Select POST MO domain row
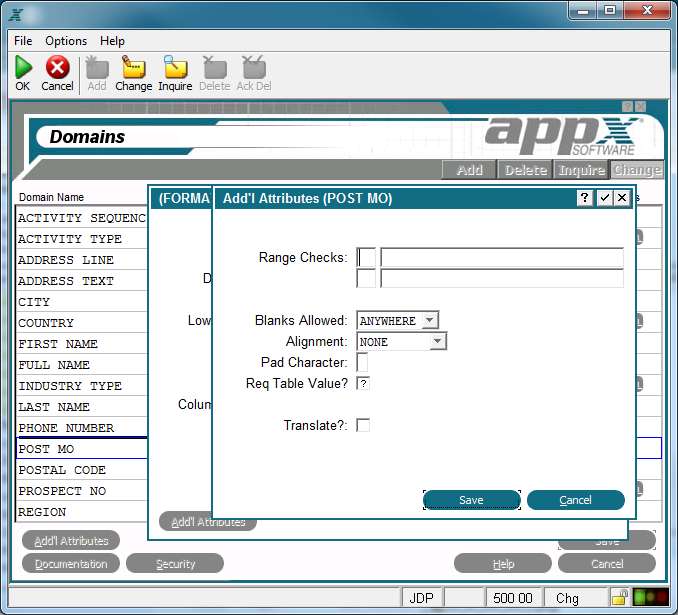This screenshot has width=678, height=615. pyautogui.click(x=82, y=449)
